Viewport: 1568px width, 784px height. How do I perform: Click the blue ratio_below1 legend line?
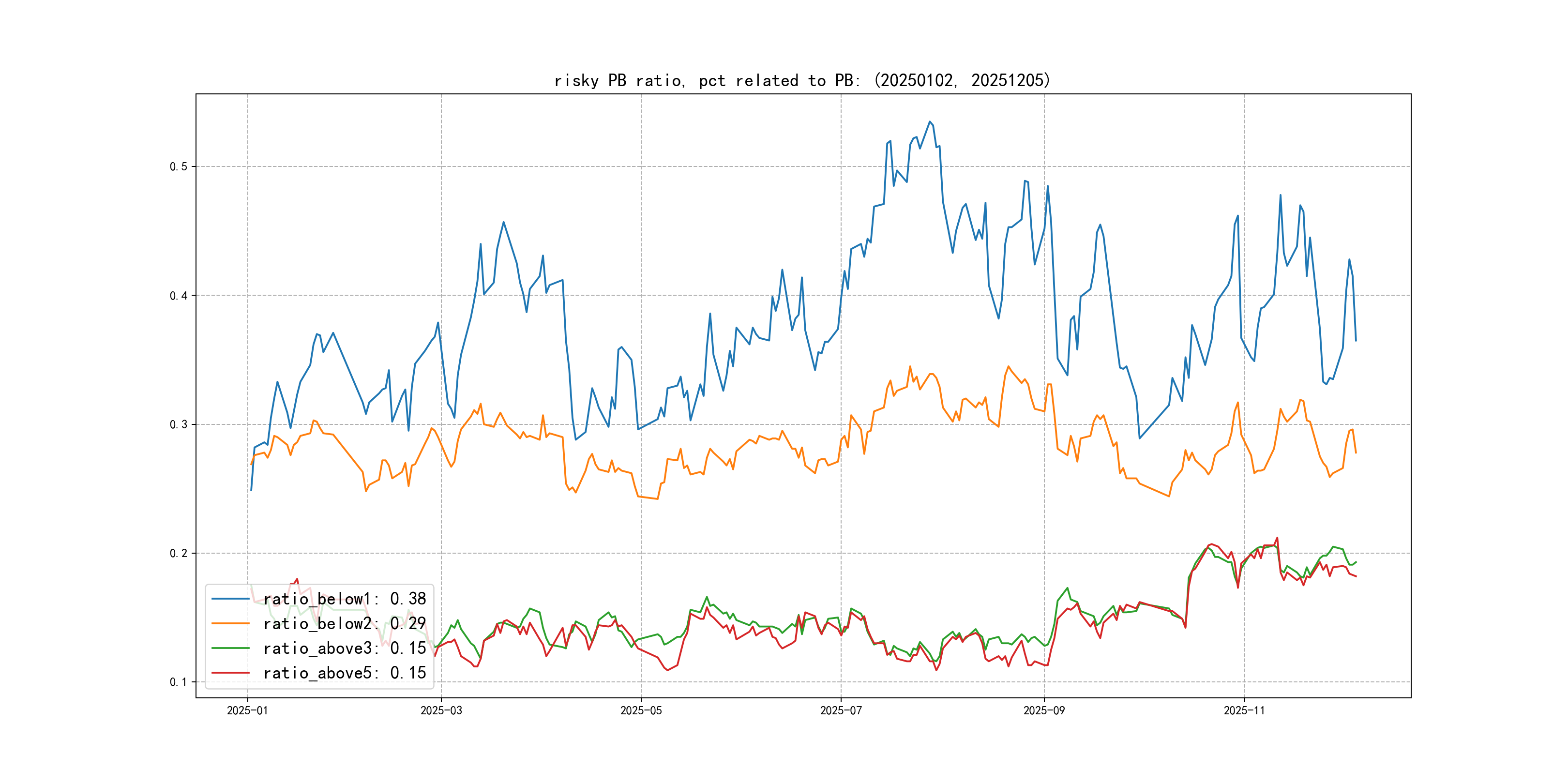pos(230,599)
